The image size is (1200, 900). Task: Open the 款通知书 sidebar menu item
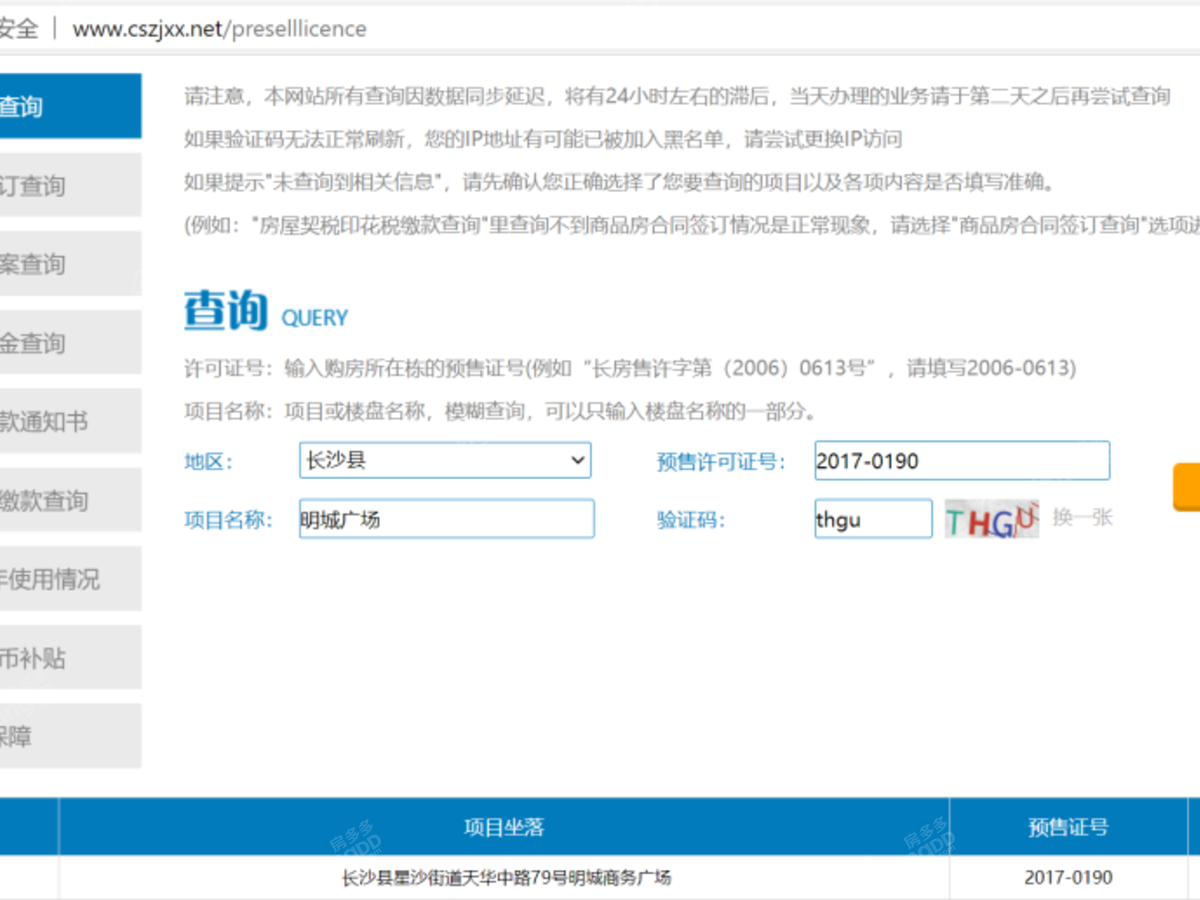tap(70, 421)
